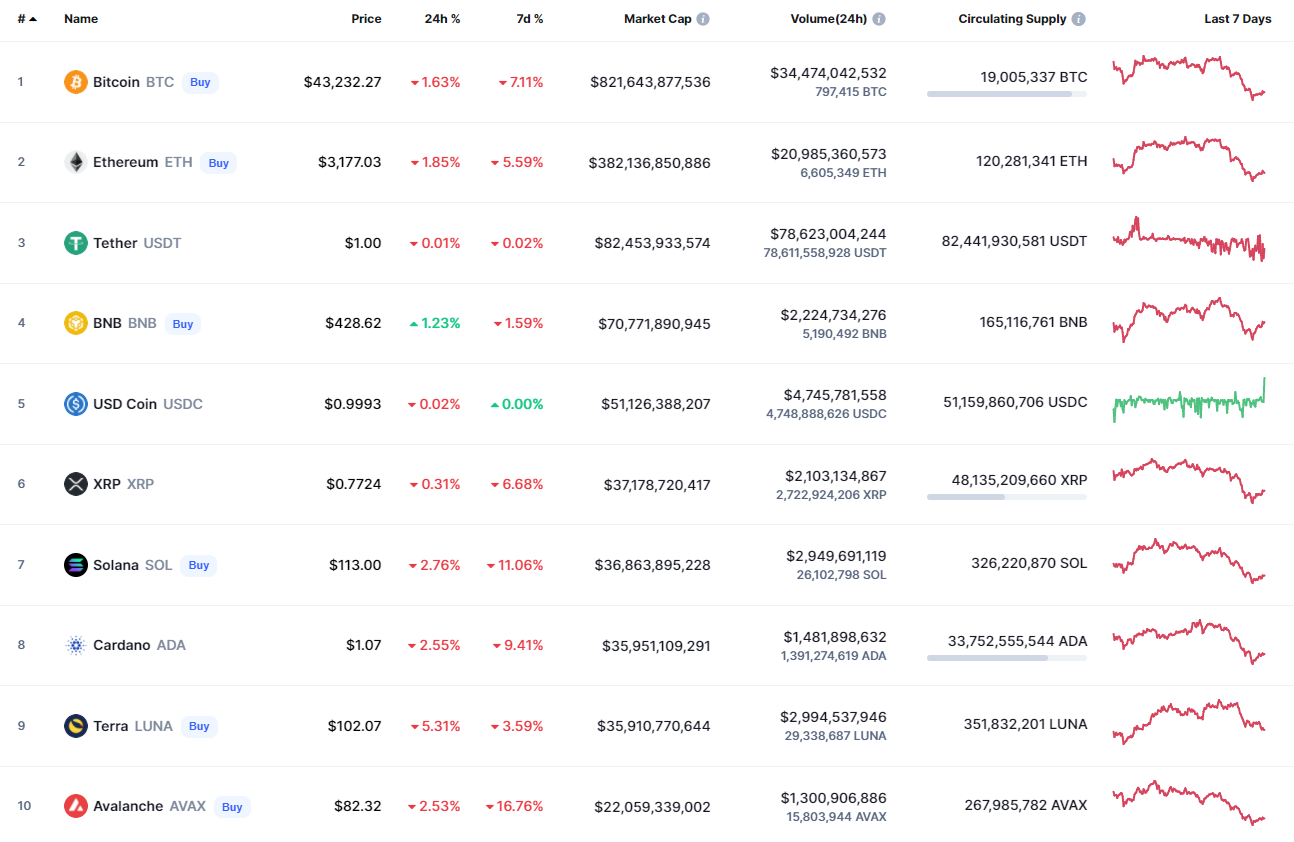Sort the table by Price column
Viewport: 1294px width, 842px height.
366,19
